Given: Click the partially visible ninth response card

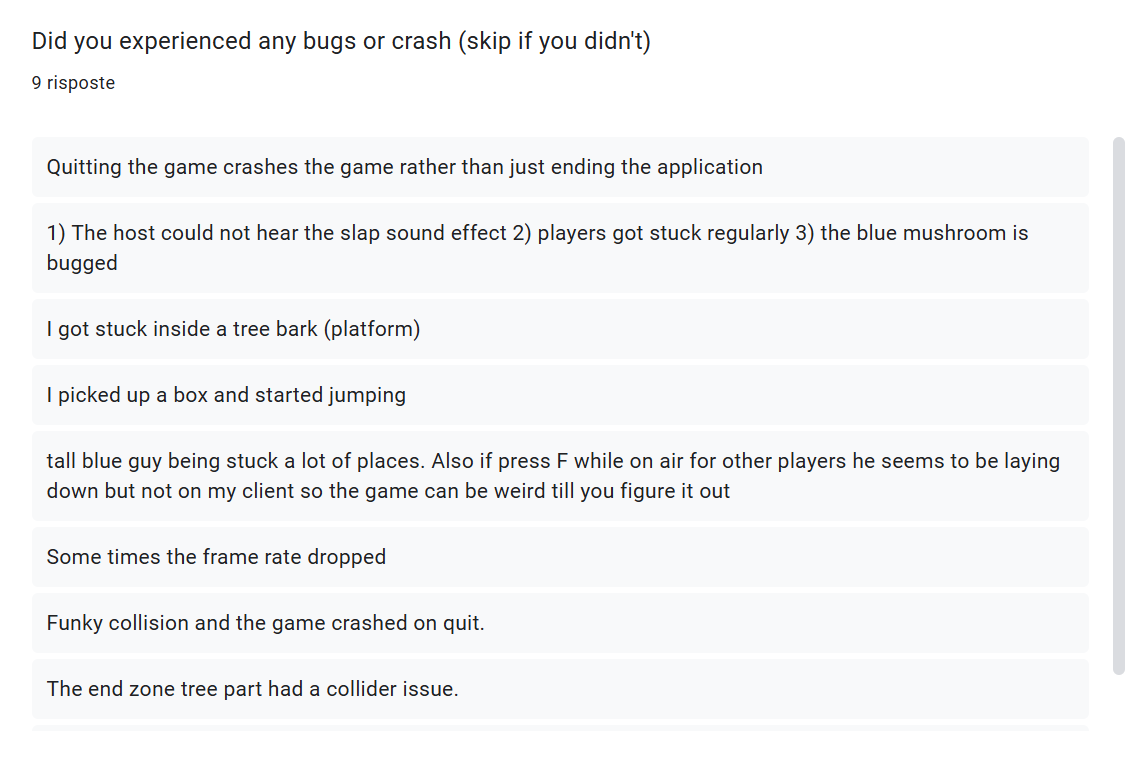Looking at the screenshot, I should pos(560,728).
